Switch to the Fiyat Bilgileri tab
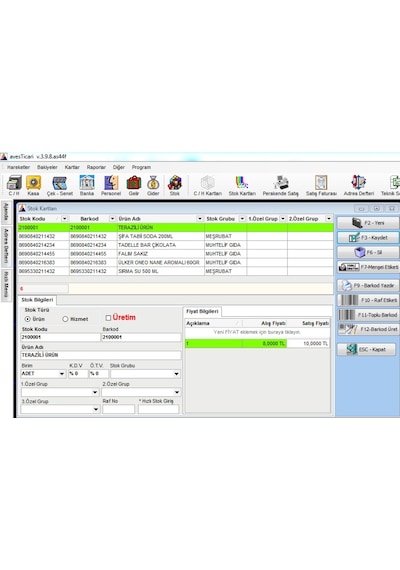400x570 pixels. pyautogui.click(x=202, y=311)
